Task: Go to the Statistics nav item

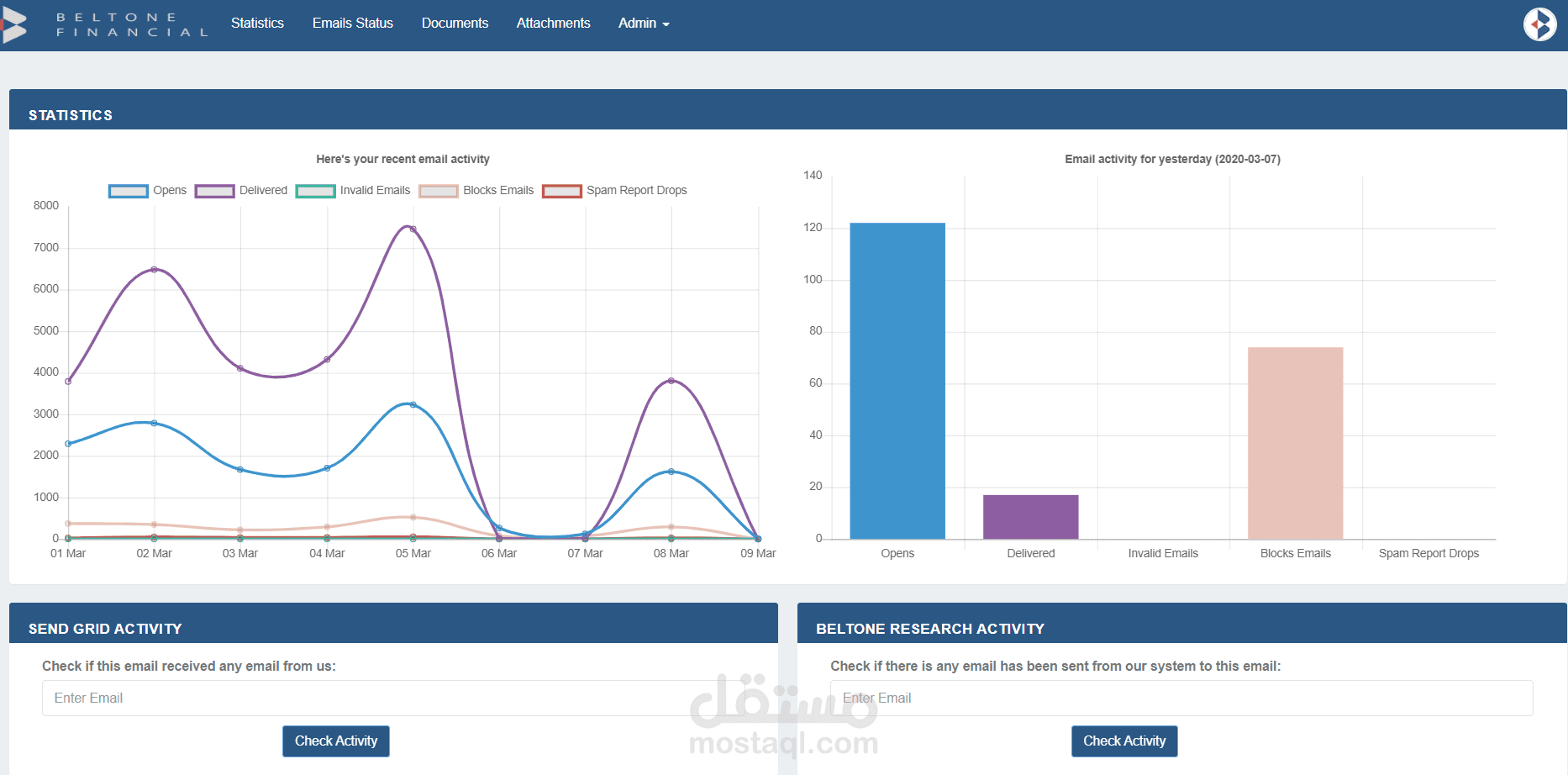Action: point(257,24)
